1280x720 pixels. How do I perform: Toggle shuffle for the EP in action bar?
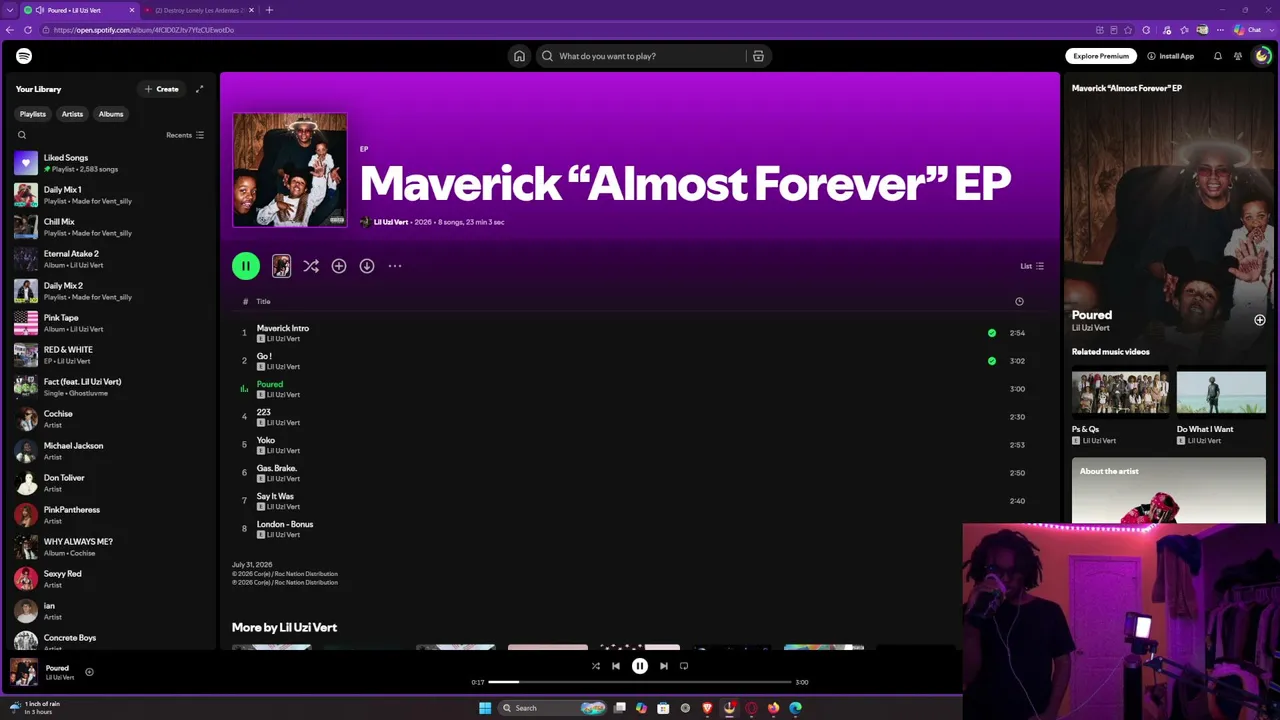tap(311, 266)
